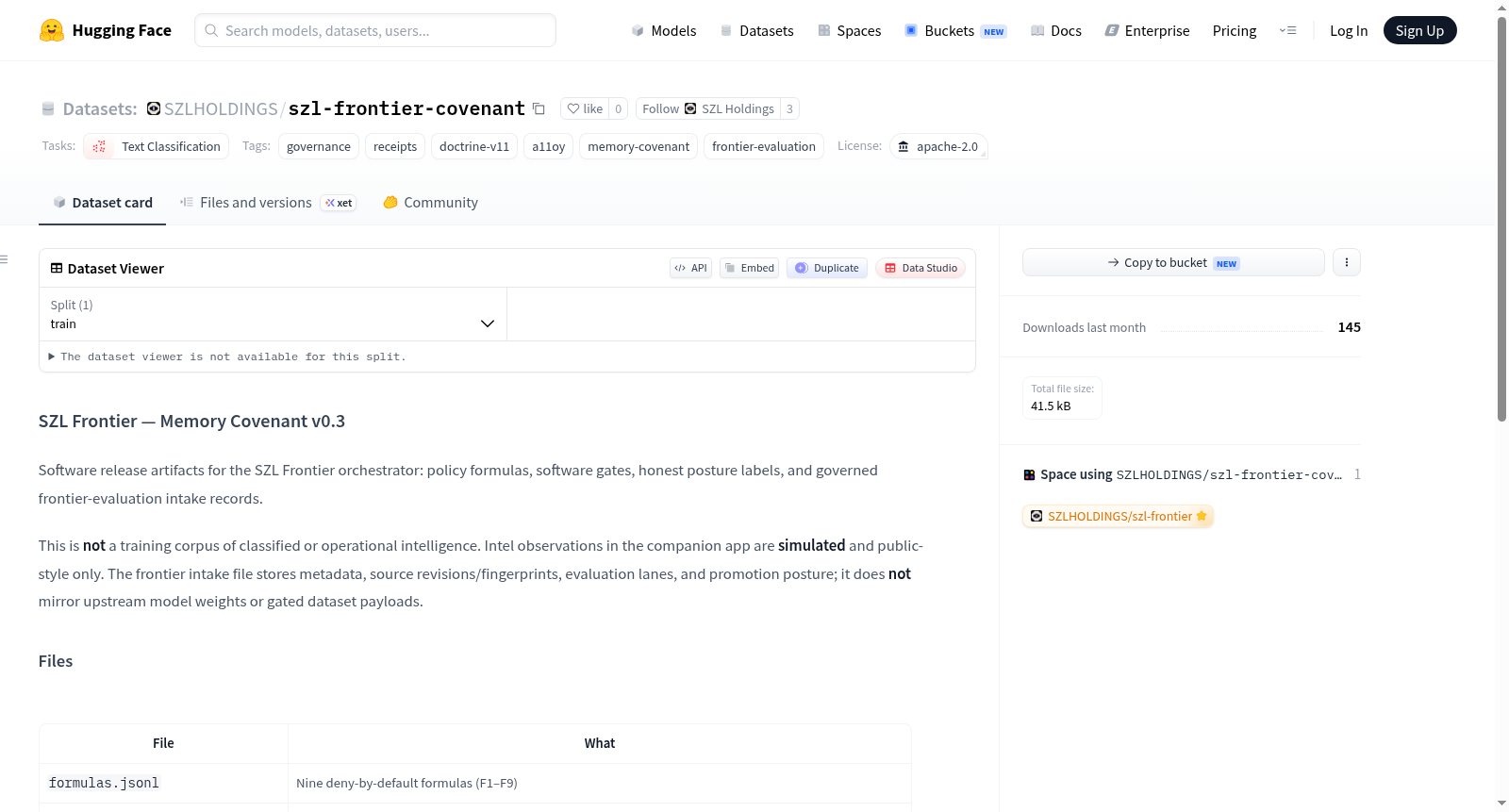Click the Datasets breadcrumb label
Image resolution: width=1509 pixels, height=812 pixels.
pyautogui.click(x=100, y=108)
